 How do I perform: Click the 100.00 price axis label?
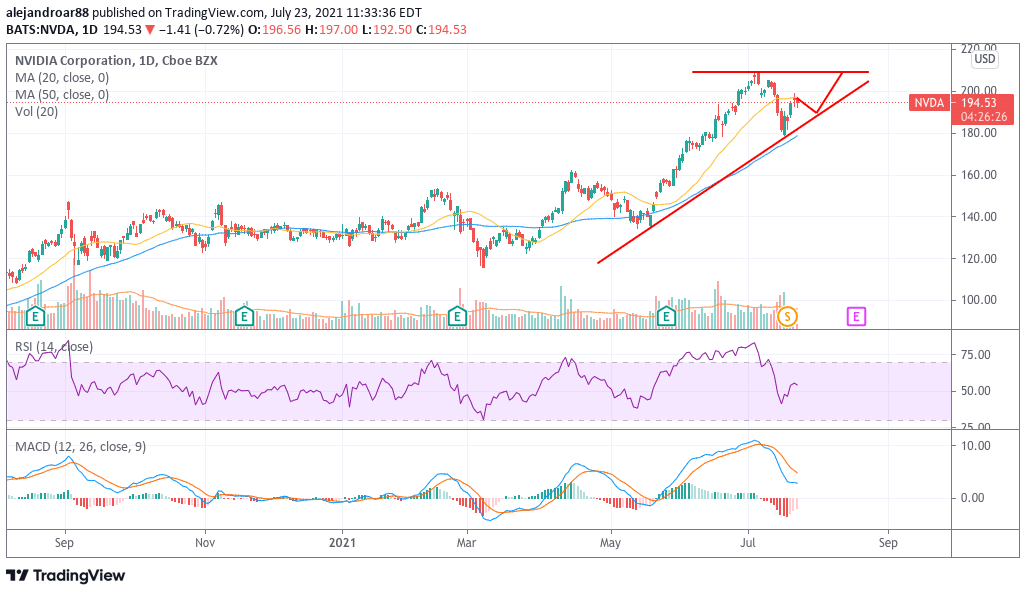coord(978,300)
